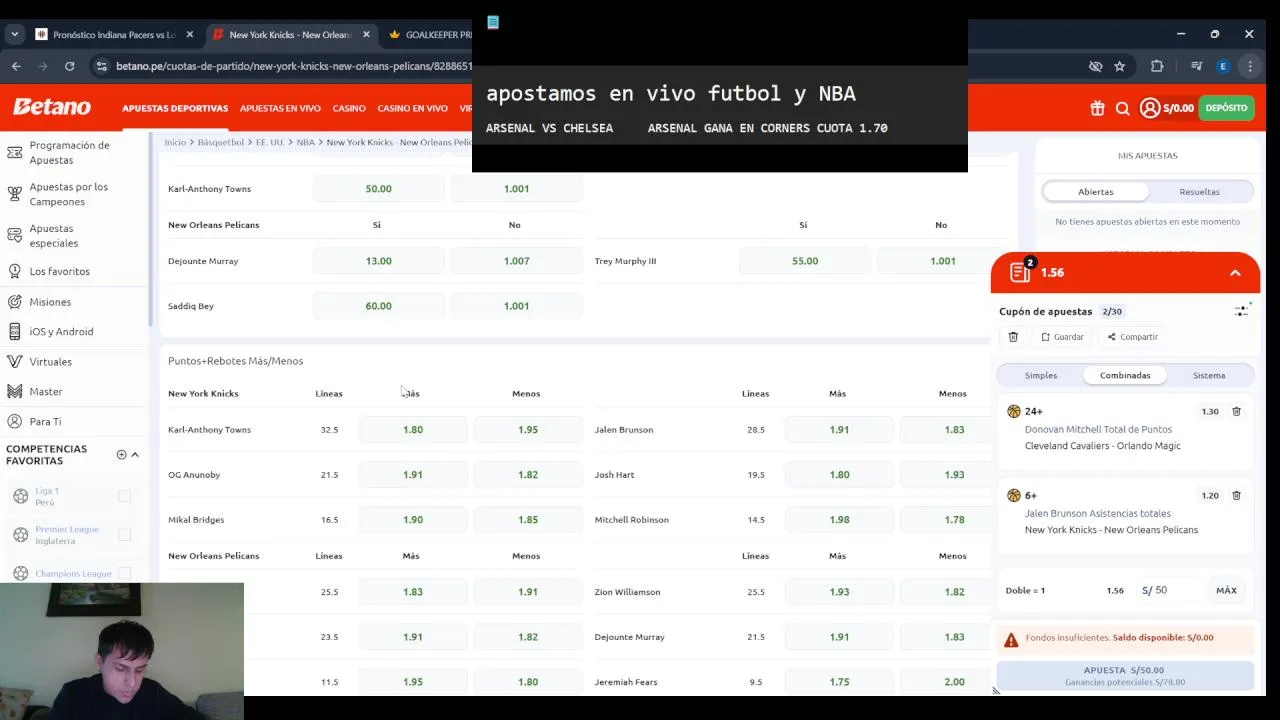Click the bet slip coupon icon with badge
The height and width of the screenshot is (720, 1280).
pyautogui.click(x=1021, y=271)
